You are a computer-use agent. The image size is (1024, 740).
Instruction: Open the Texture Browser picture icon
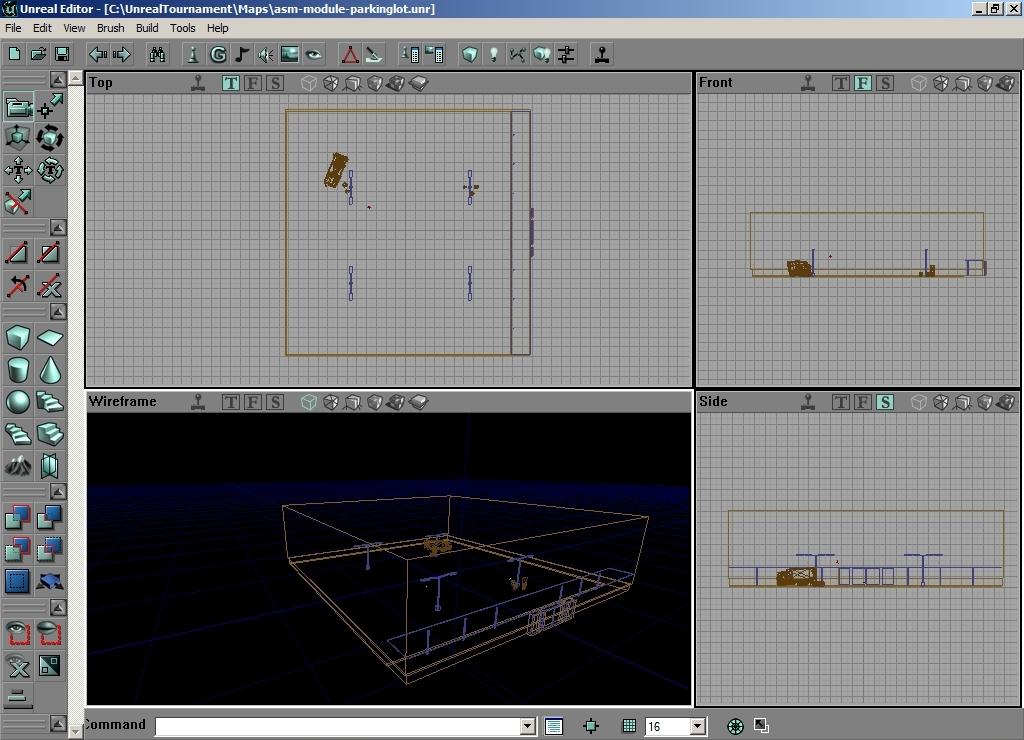tap(290, 54)
